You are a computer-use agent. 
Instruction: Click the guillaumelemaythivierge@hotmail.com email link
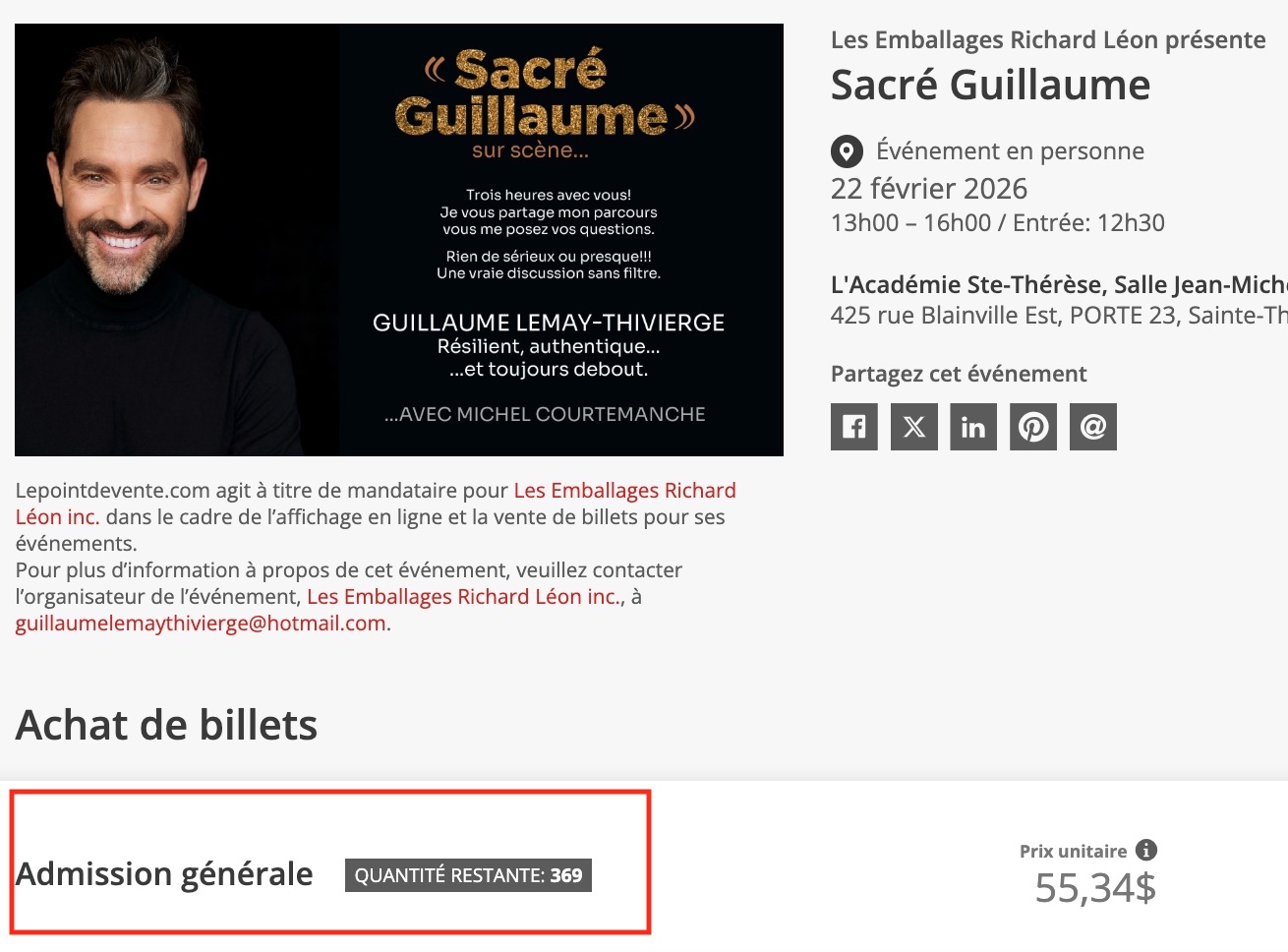[201, 624]
